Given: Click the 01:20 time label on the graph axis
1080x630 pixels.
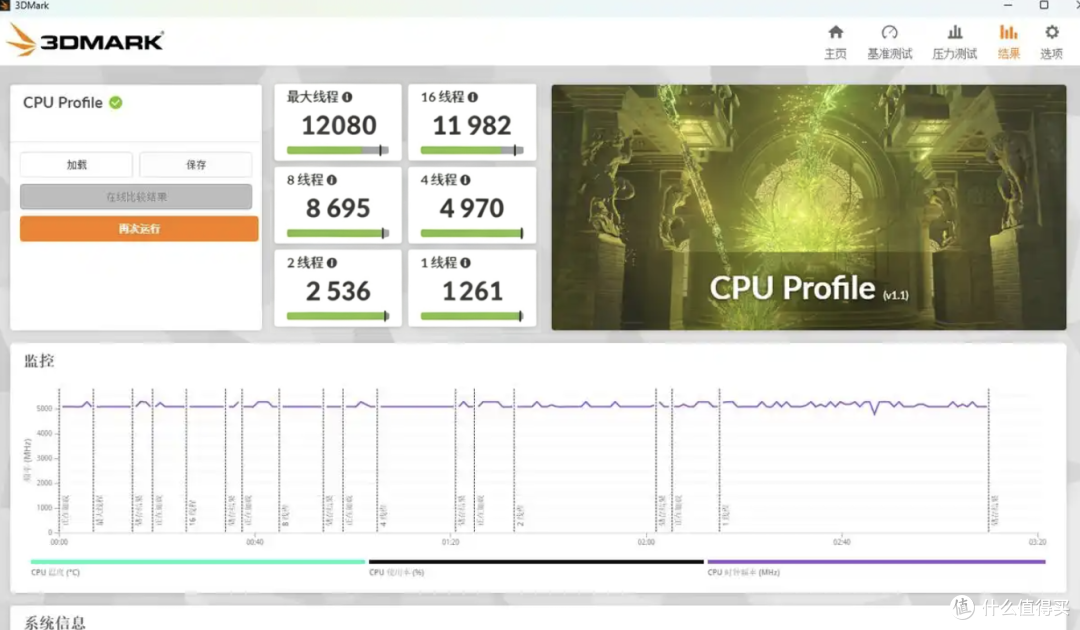Looking at the screenshot, I should tap(450, 543).
